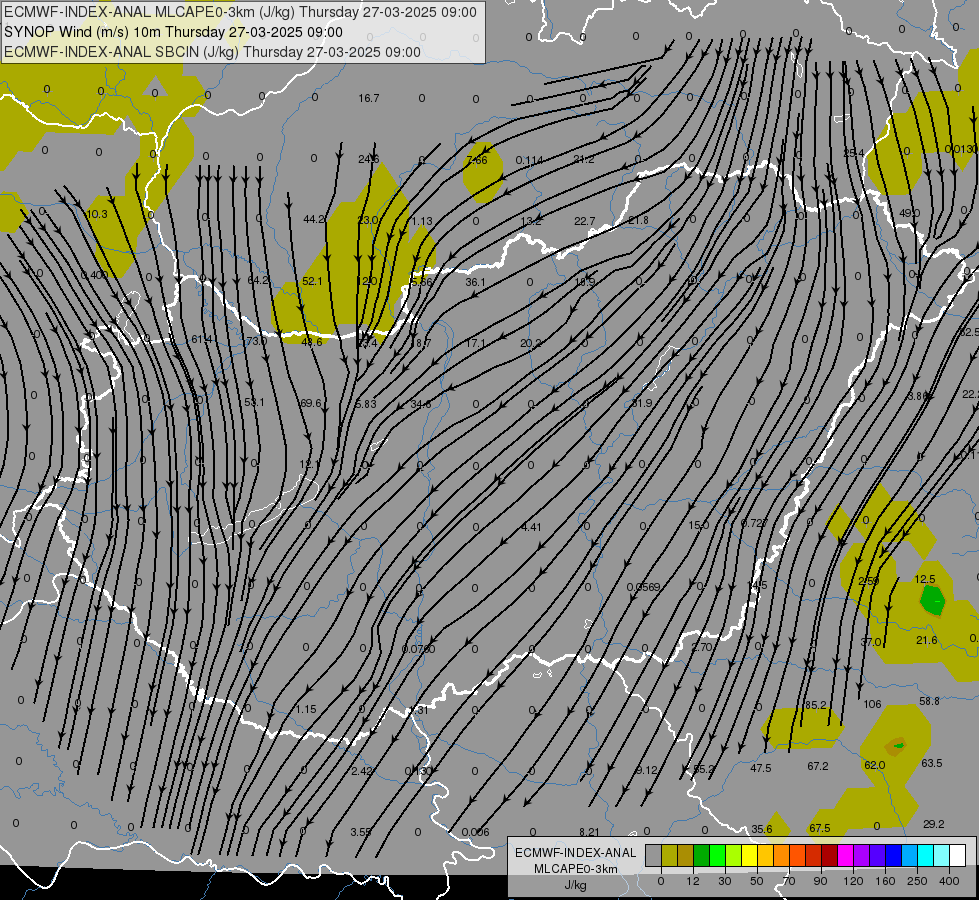Click the legend tick label 120
Viewport: 979px width, 900px height.
853,881
